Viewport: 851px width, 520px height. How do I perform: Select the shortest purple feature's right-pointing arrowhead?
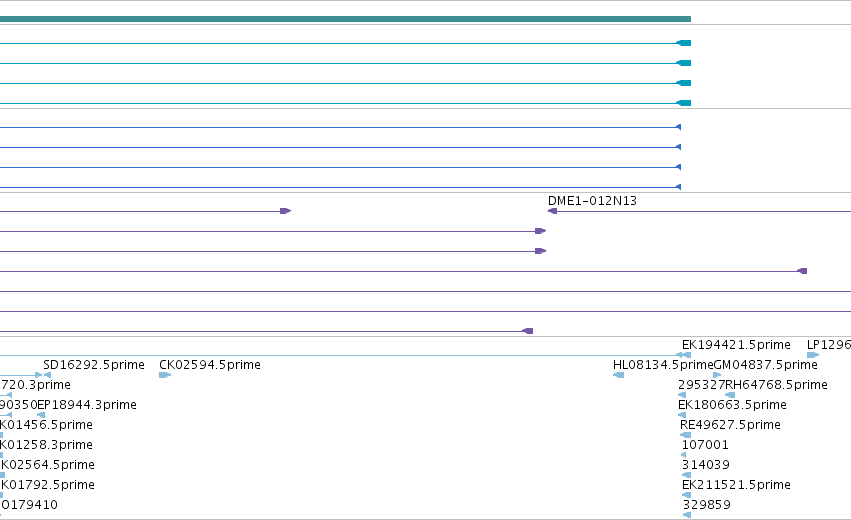click(285, 211)
